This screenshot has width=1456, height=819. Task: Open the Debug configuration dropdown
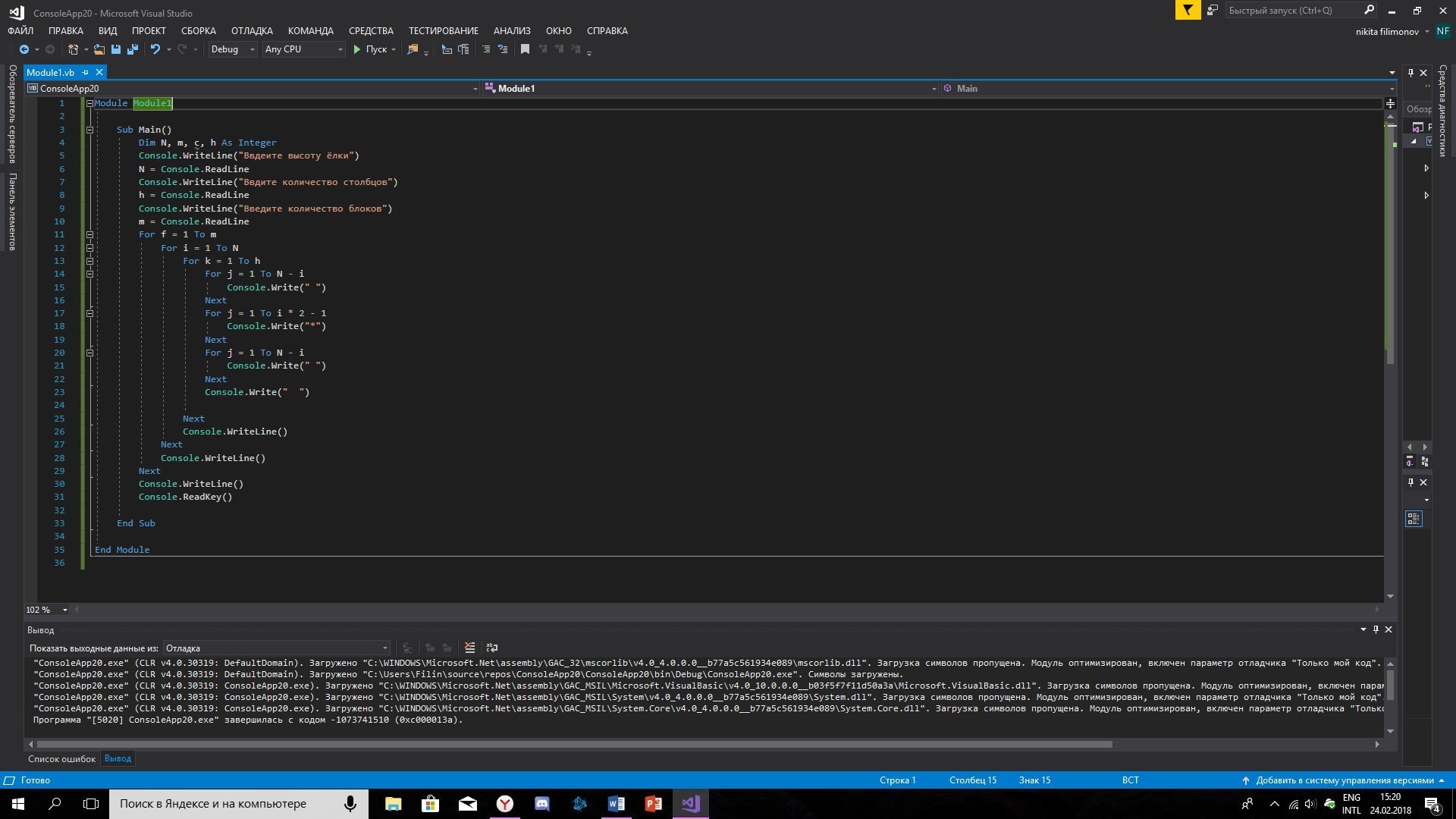coord(233,49)
